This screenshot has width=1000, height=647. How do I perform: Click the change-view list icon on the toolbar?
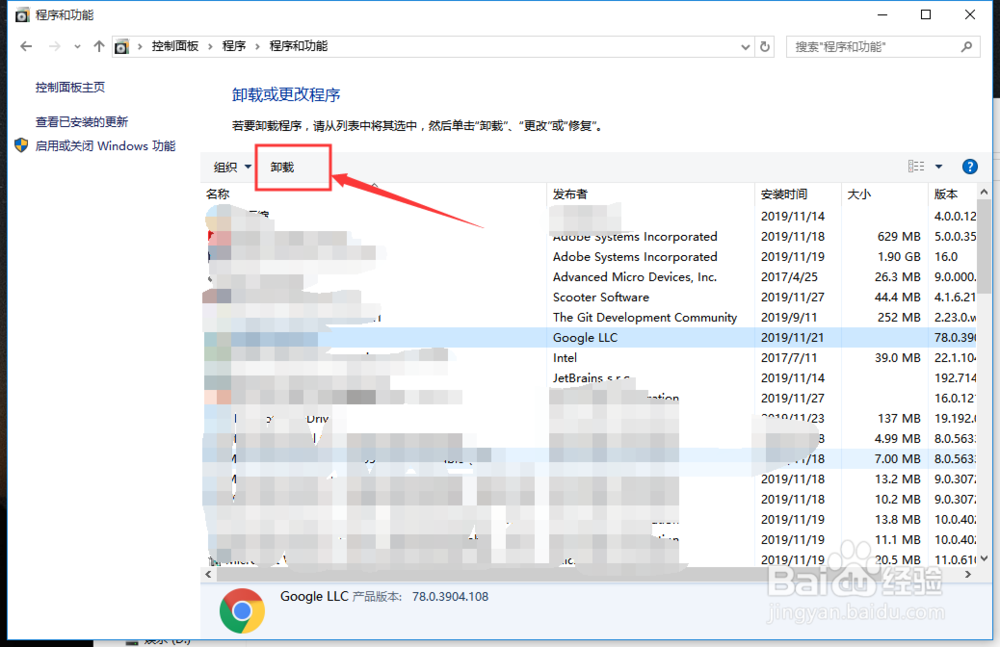[916, 166]
